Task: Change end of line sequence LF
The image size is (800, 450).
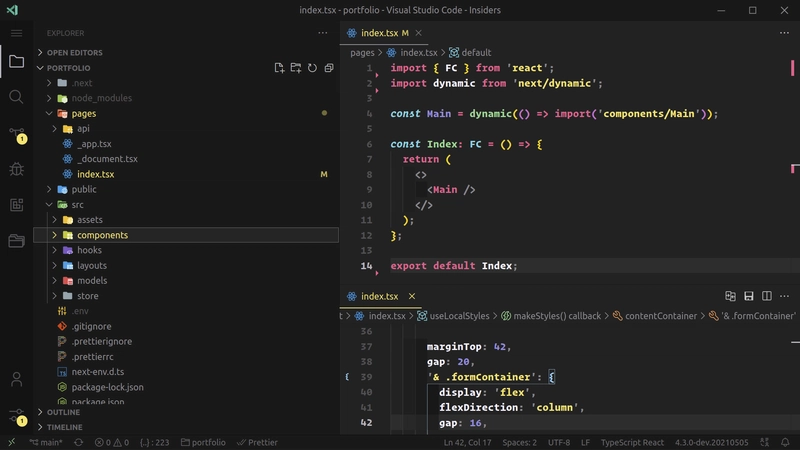Action: tap(585, 442)
